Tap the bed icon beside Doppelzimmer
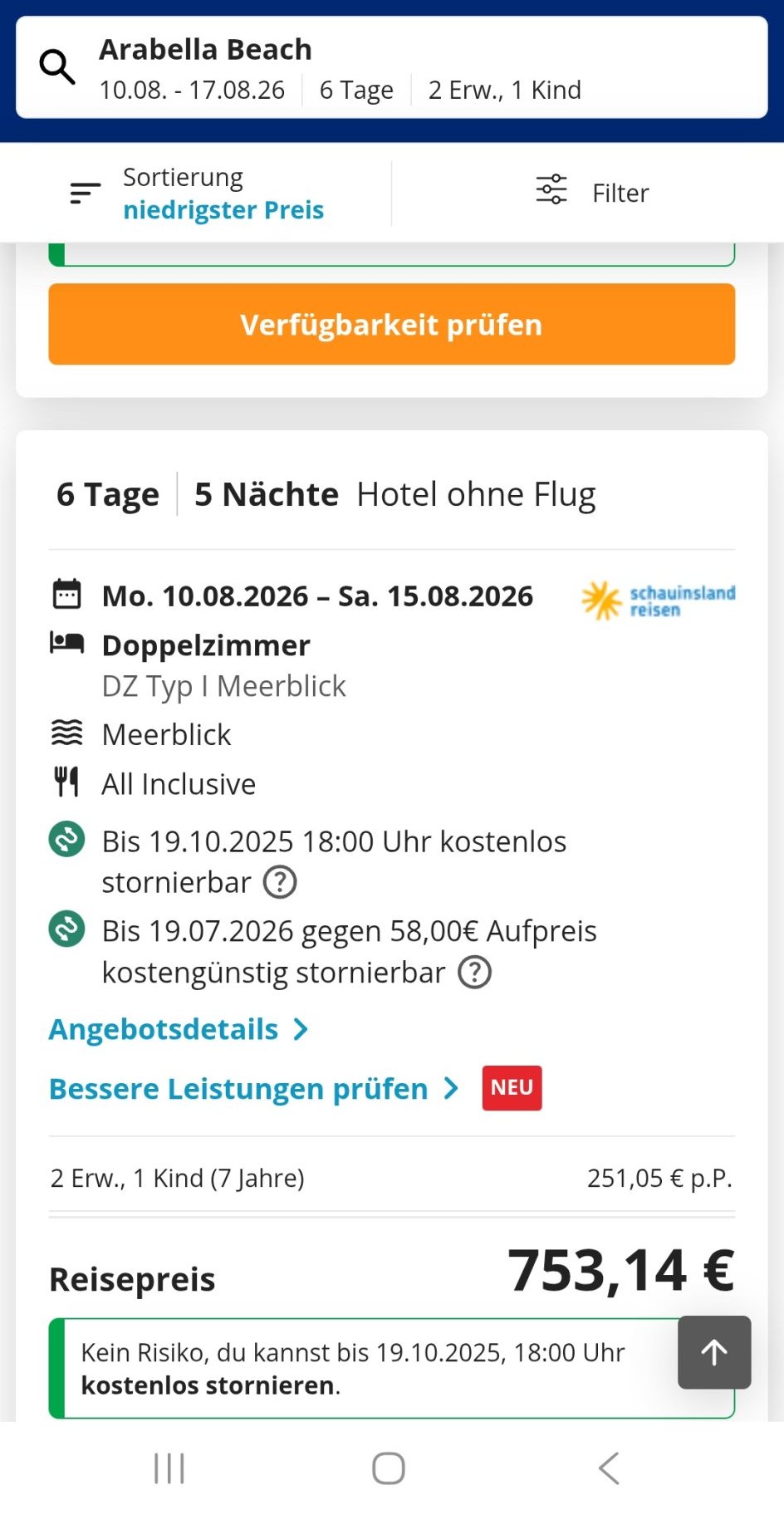The width and height of the screenshot is (784, 1520). pos(66,644)
